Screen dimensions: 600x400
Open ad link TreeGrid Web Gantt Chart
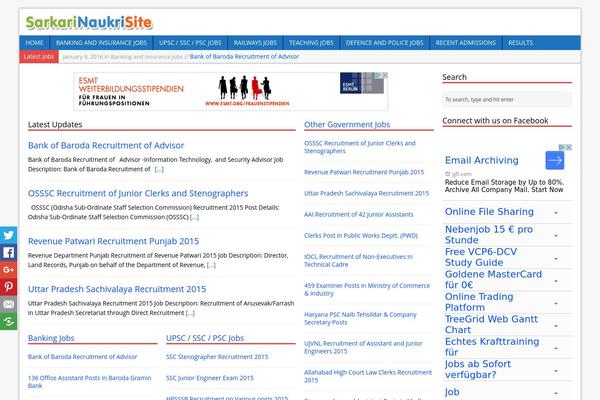point(491,324)
